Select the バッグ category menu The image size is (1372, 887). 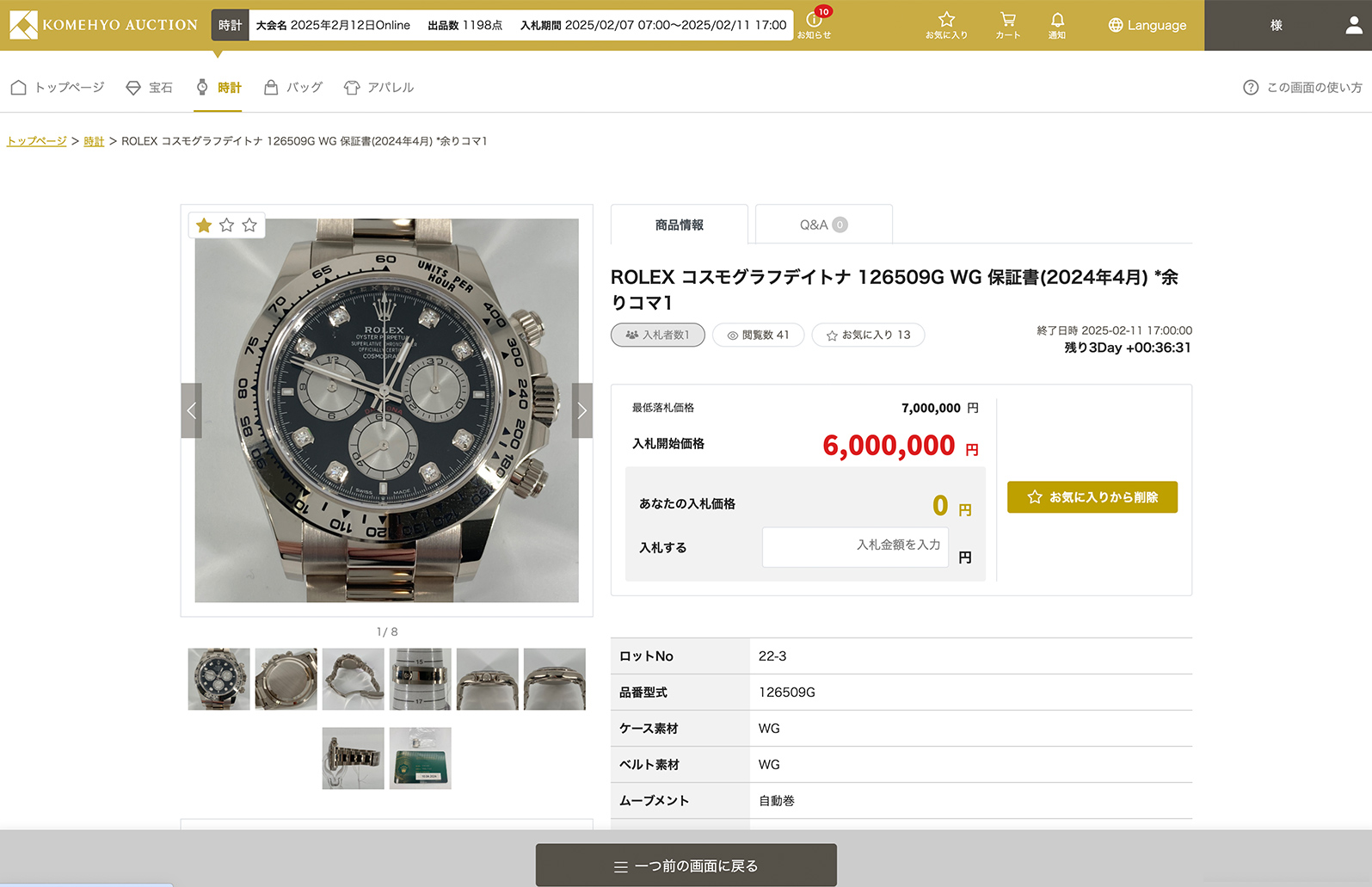click(x=293, y=88)
